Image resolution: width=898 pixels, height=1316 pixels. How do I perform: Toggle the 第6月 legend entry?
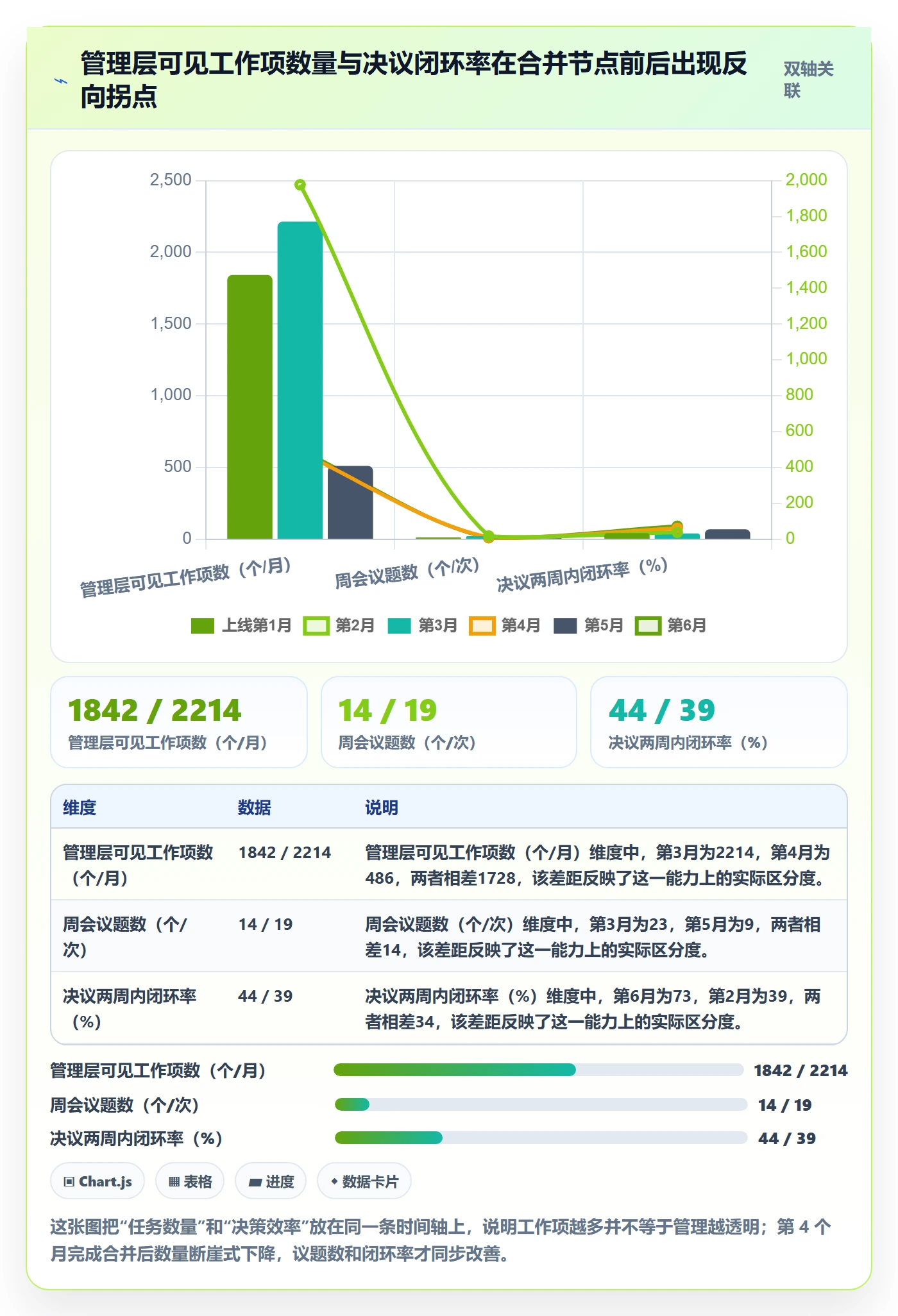coord(671,626)
